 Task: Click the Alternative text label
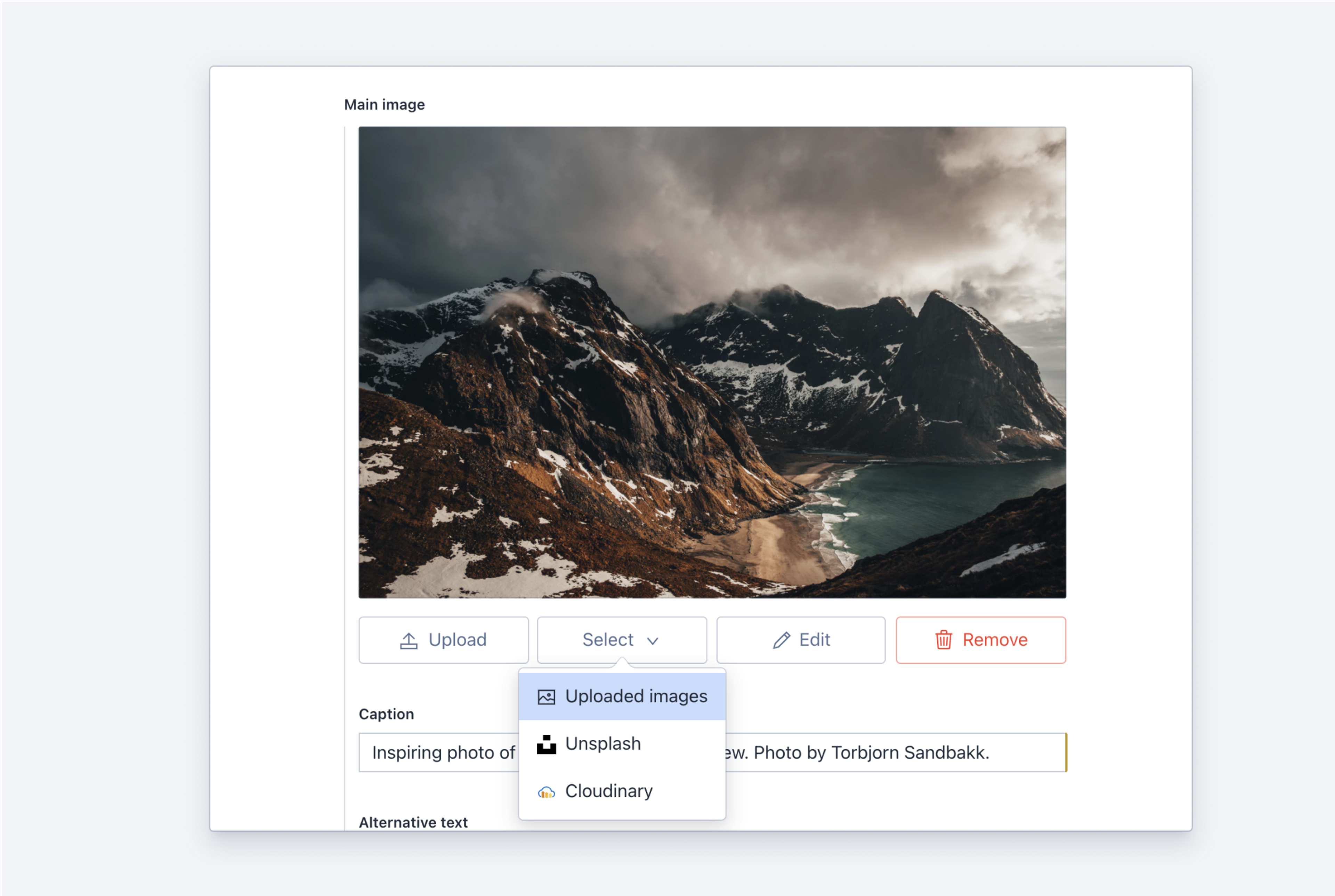(413, 822)
